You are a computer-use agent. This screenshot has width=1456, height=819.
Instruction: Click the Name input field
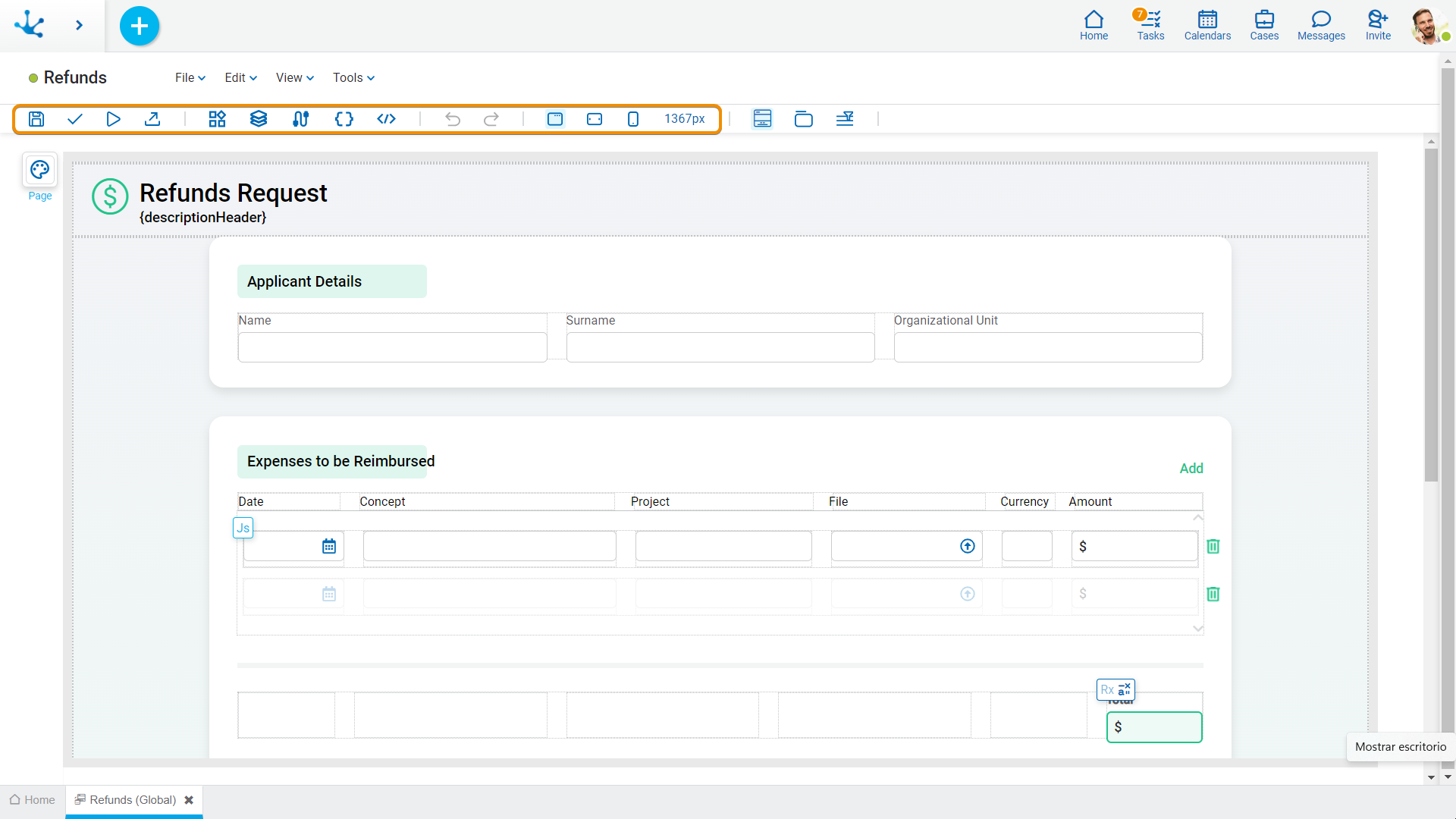point(392,347)
